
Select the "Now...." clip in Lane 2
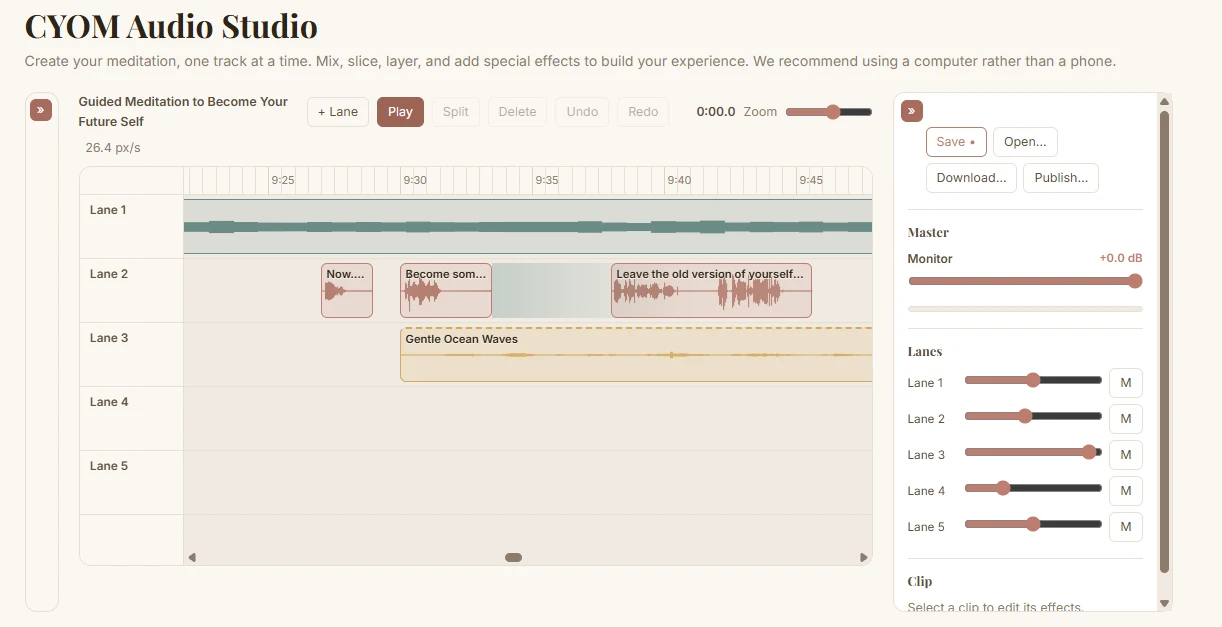pos(347,290)
